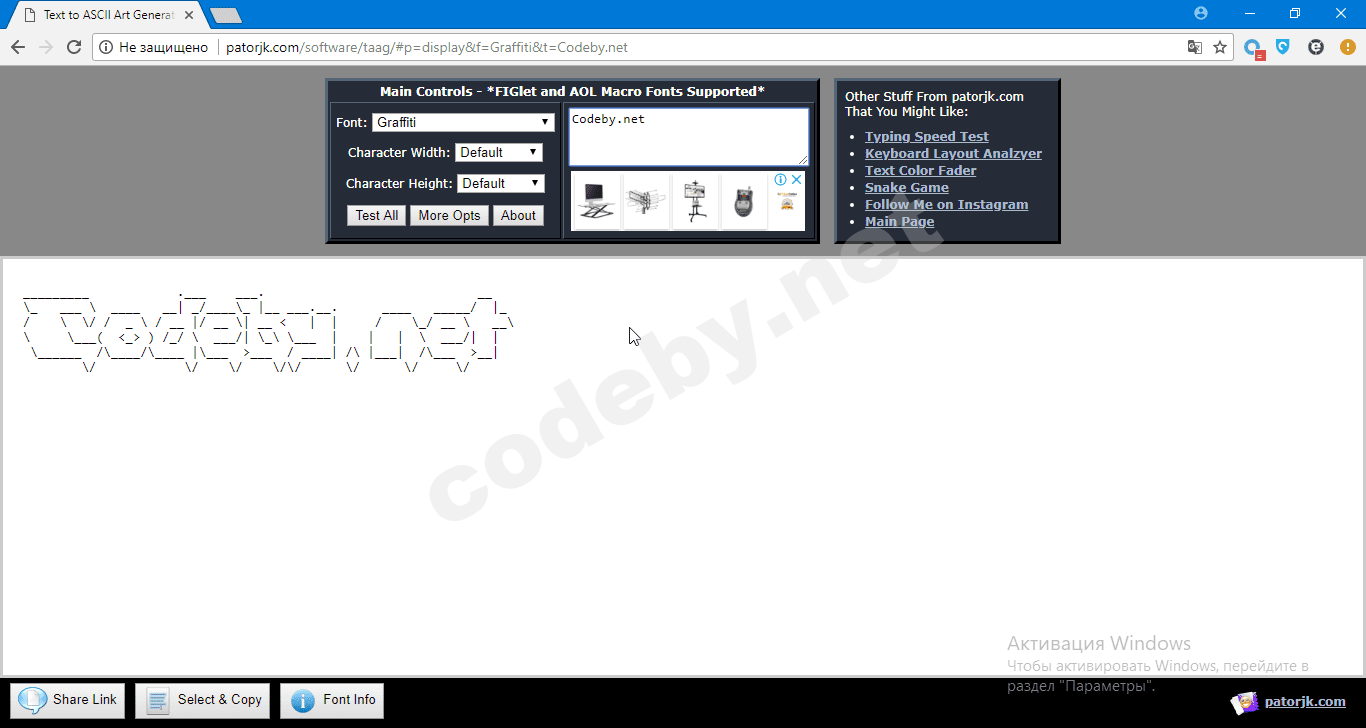The image size is (1366, 728).
Task: Open the Chrome profile icon in the title bar
Action: (1201, 13)
